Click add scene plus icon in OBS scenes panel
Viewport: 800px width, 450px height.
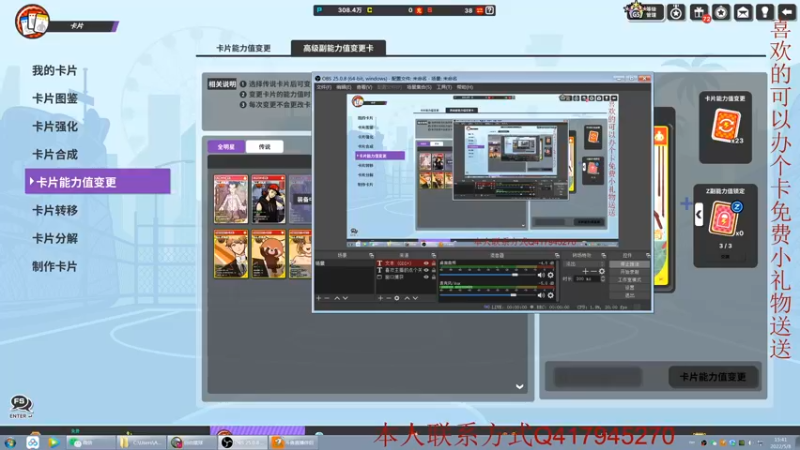319,298
